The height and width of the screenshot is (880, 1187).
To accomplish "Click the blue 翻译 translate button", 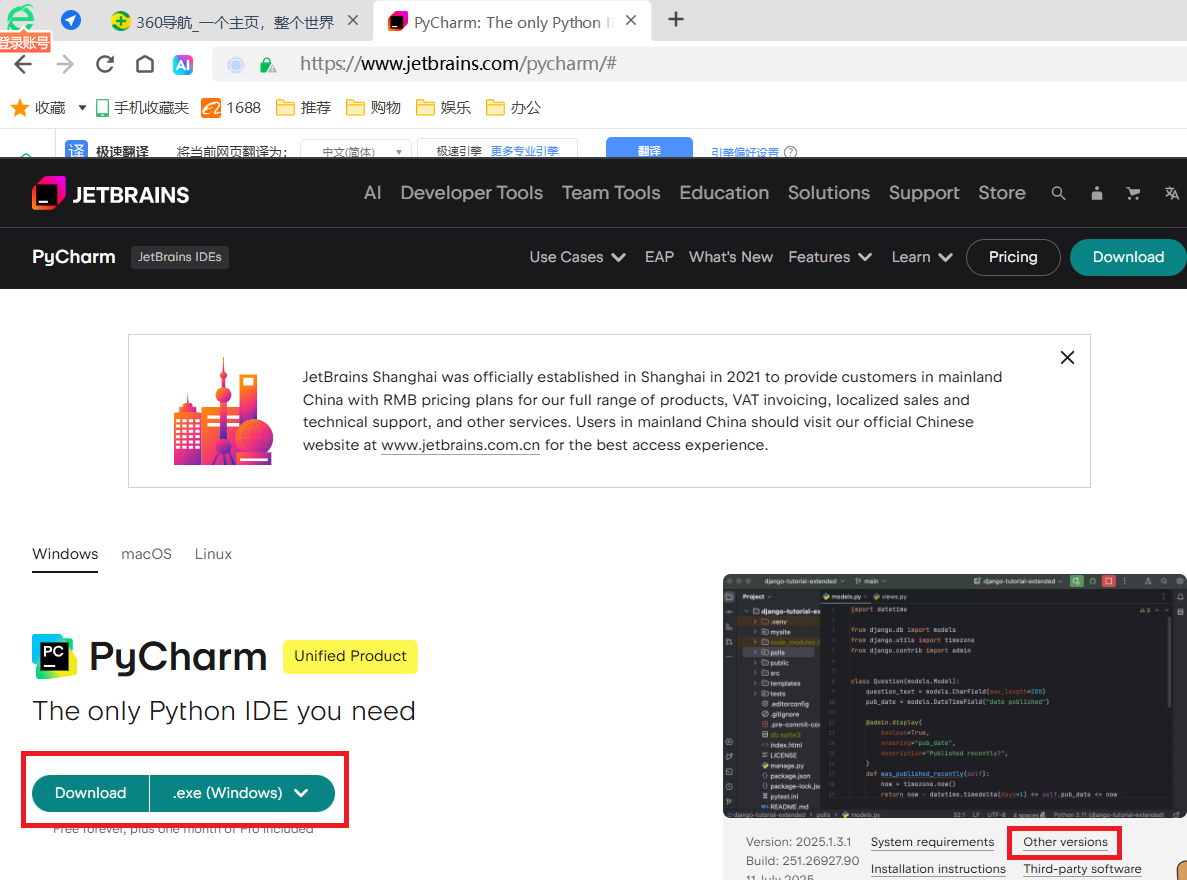I will point(650,148).
